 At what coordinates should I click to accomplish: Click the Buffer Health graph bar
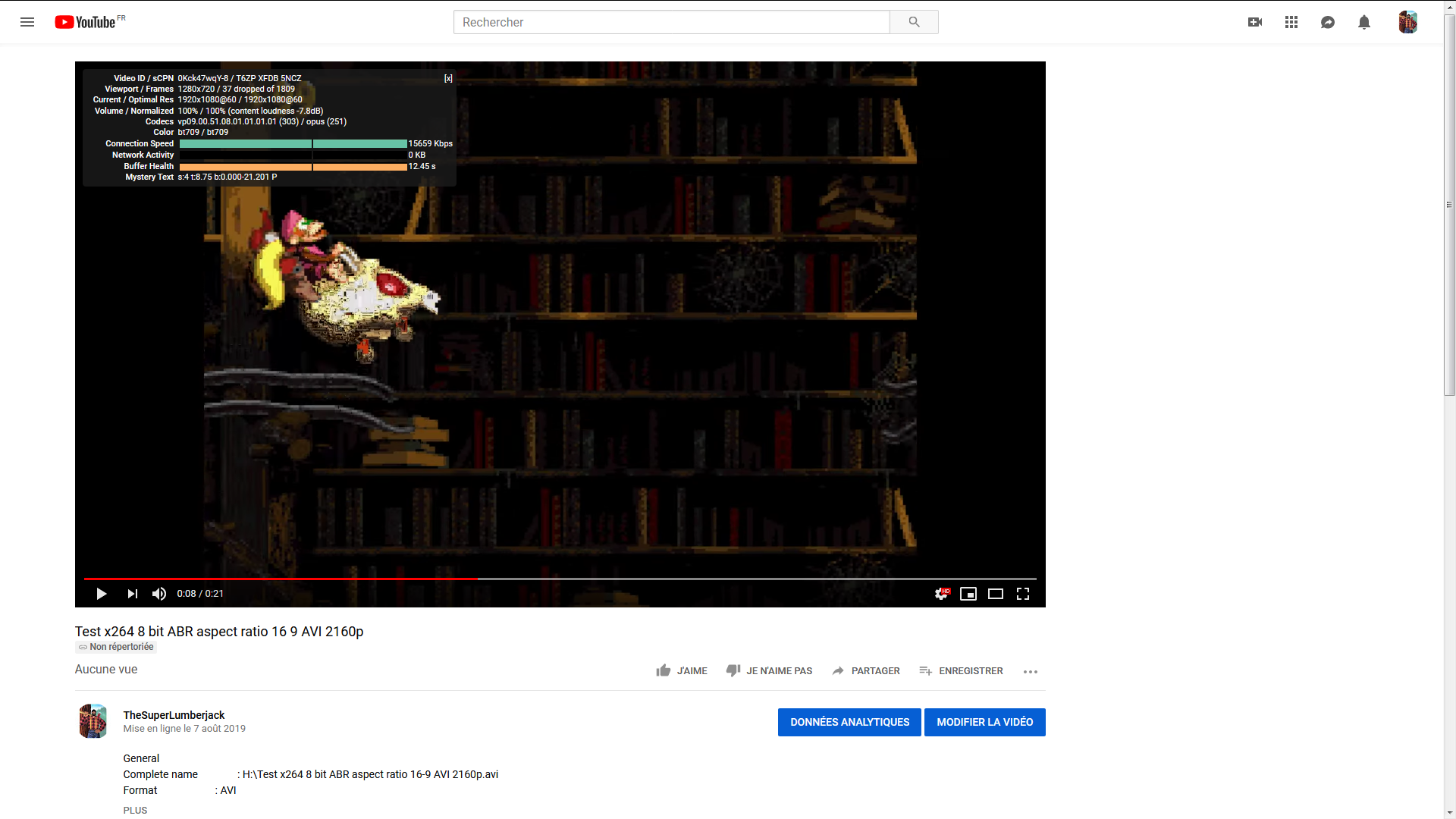click(293, 166)
